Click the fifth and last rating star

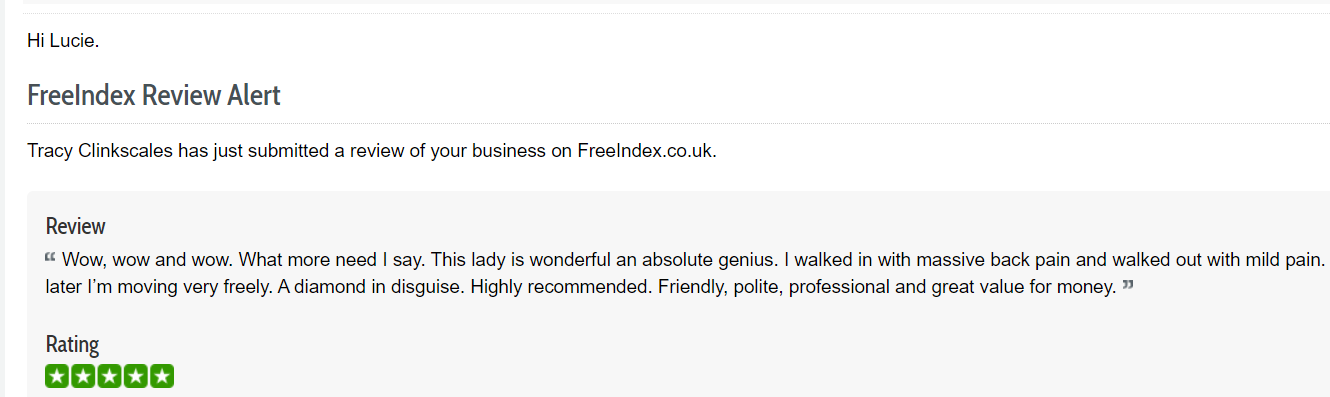[x=163, y=377]
